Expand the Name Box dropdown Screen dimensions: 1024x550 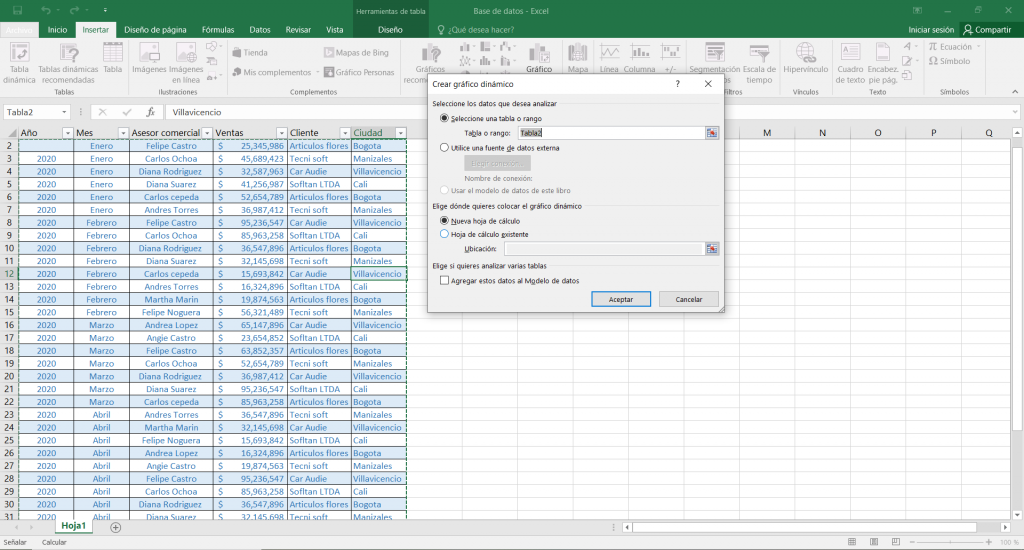tap(64, 112)
